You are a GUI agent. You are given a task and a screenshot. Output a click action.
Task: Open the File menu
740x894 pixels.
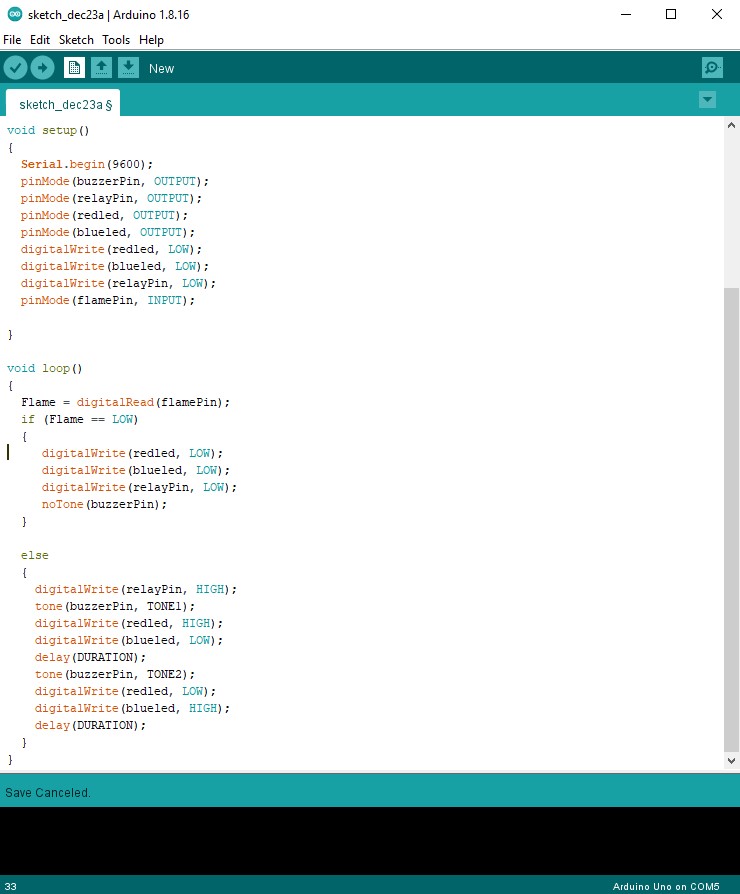12,40
